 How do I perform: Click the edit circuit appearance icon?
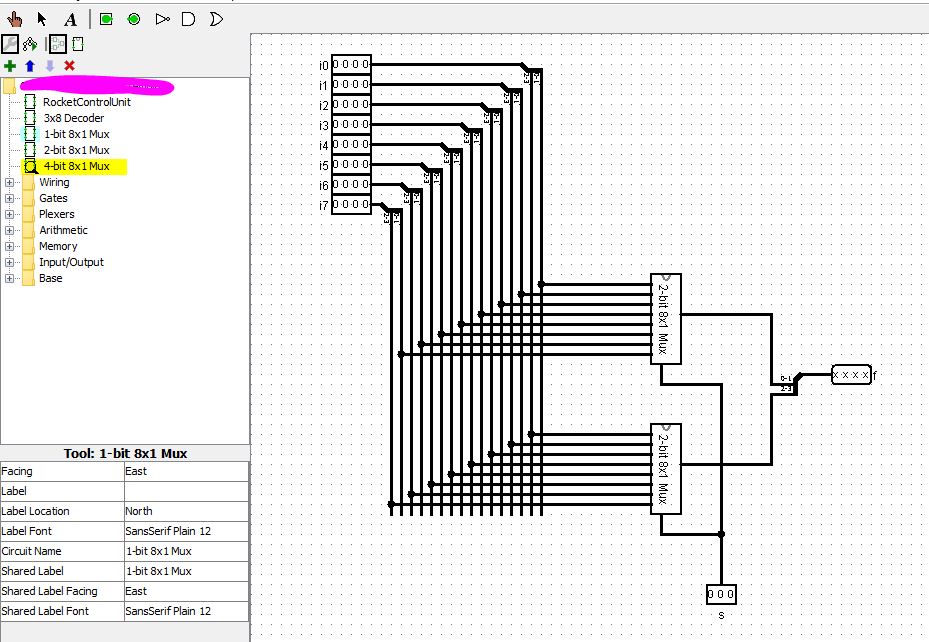(x=78, y=44)
